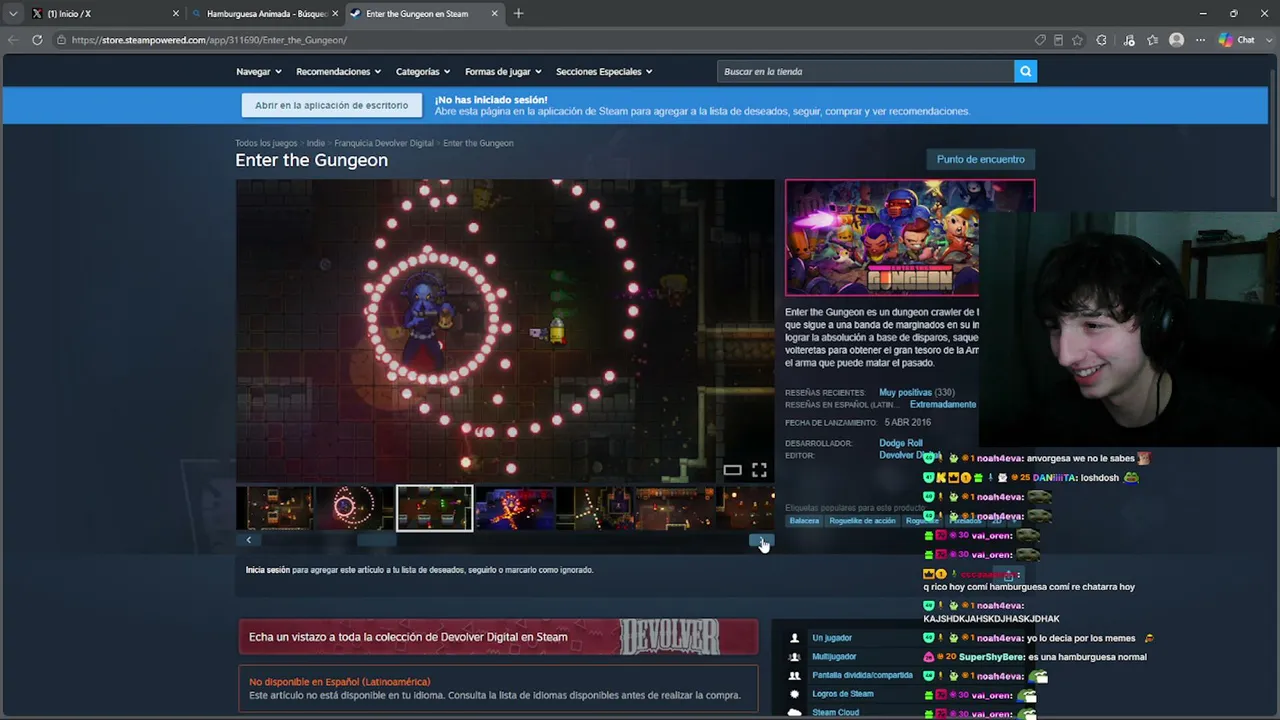Select the thumbnail showing a bullet ring
Screen dimensions: 1280x720
click(x=355, y=508)
